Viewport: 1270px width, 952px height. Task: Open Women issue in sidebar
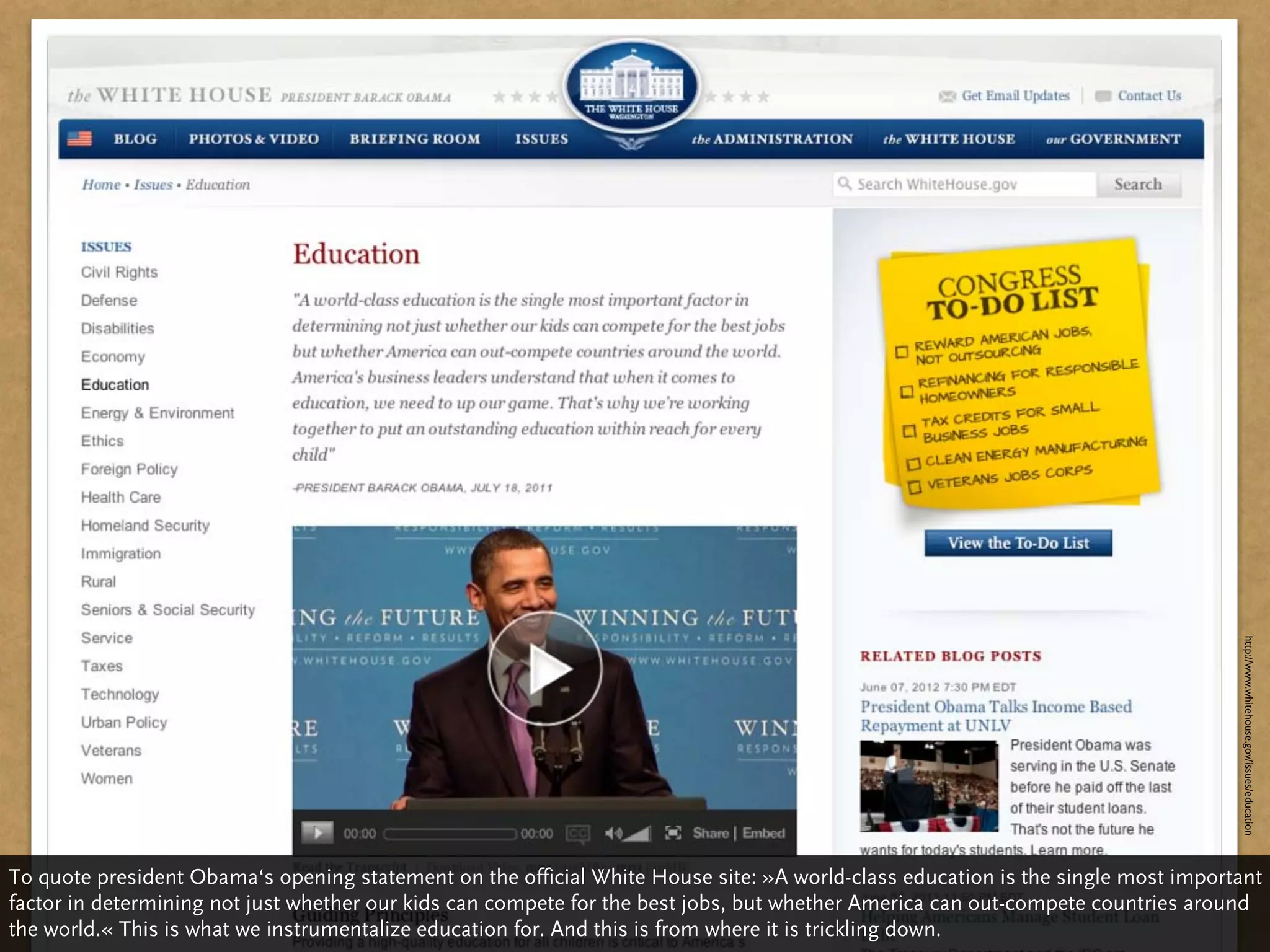click(107, 778)
